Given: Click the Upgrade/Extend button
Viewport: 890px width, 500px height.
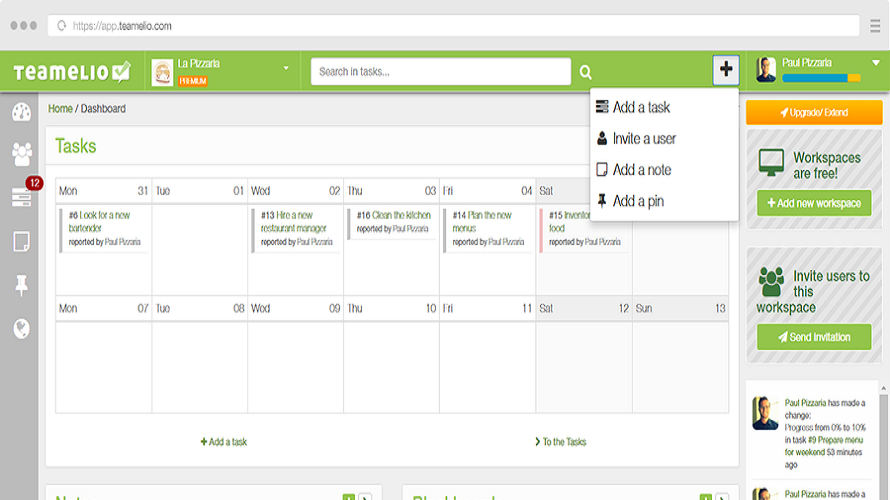Looking at the screenshot, I should [814, 112].
